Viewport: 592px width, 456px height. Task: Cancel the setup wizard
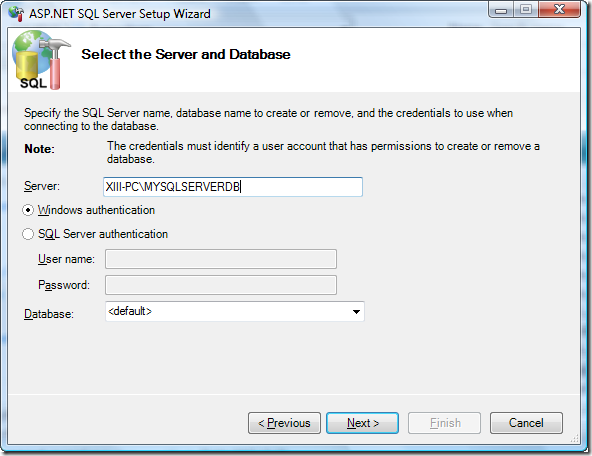[x=526, y=423]
